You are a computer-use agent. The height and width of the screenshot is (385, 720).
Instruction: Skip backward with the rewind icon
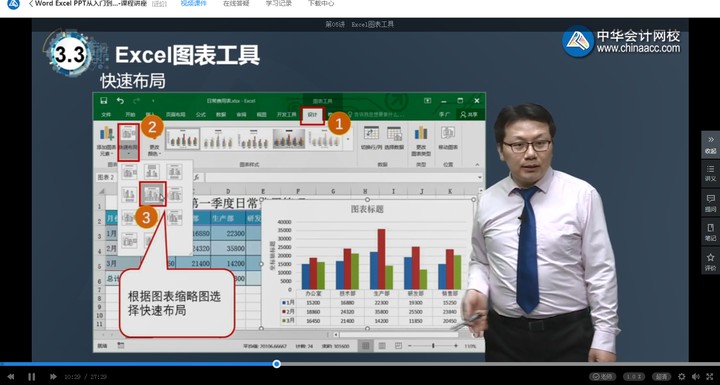point(11,377)
